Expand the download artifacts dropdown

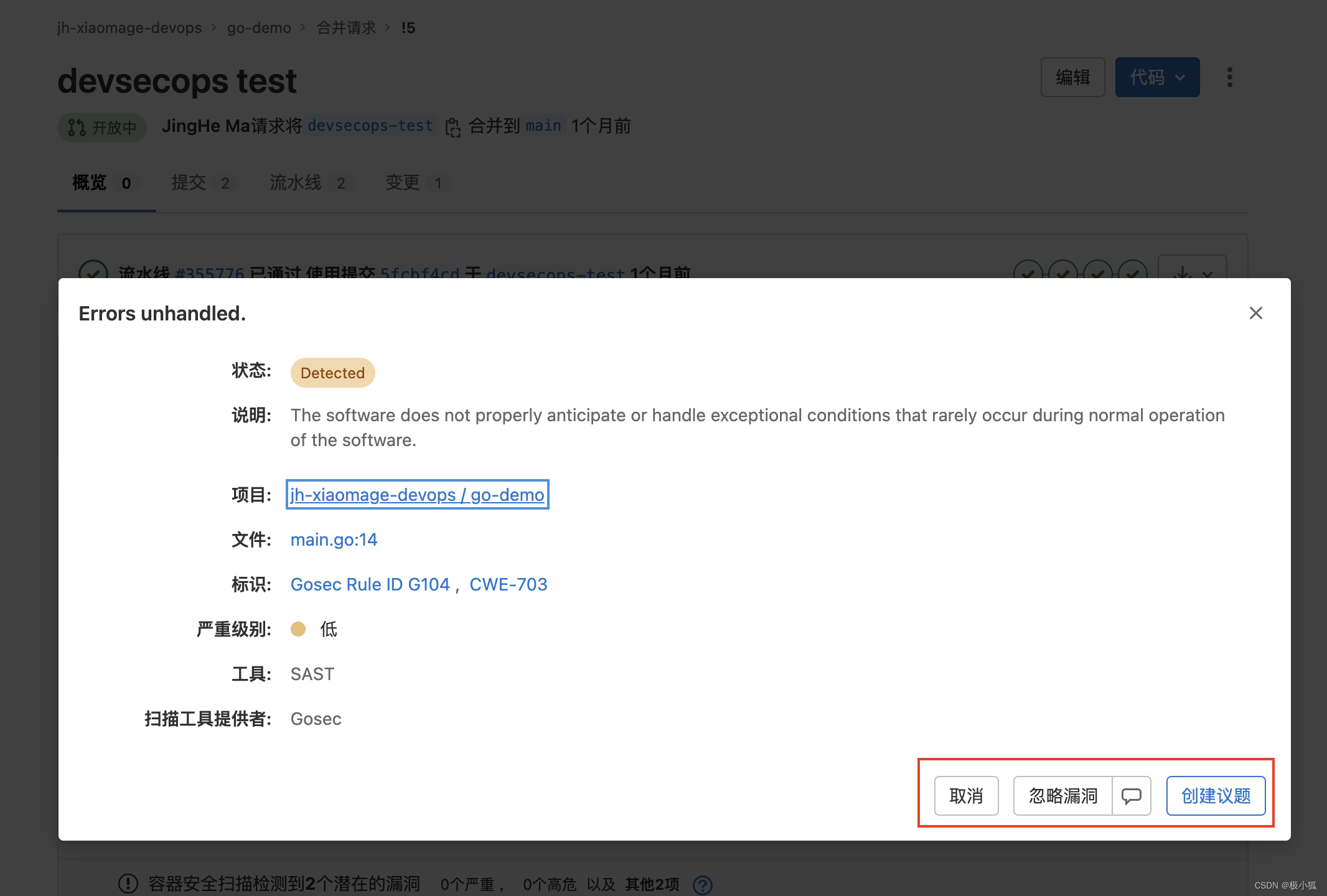click(1192, 269)
